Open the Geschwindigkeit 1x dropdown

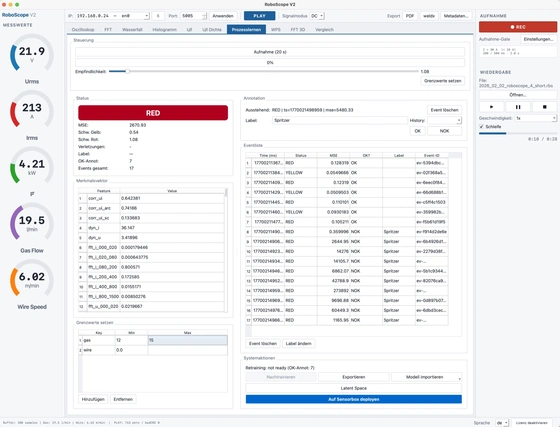[535, 118]
